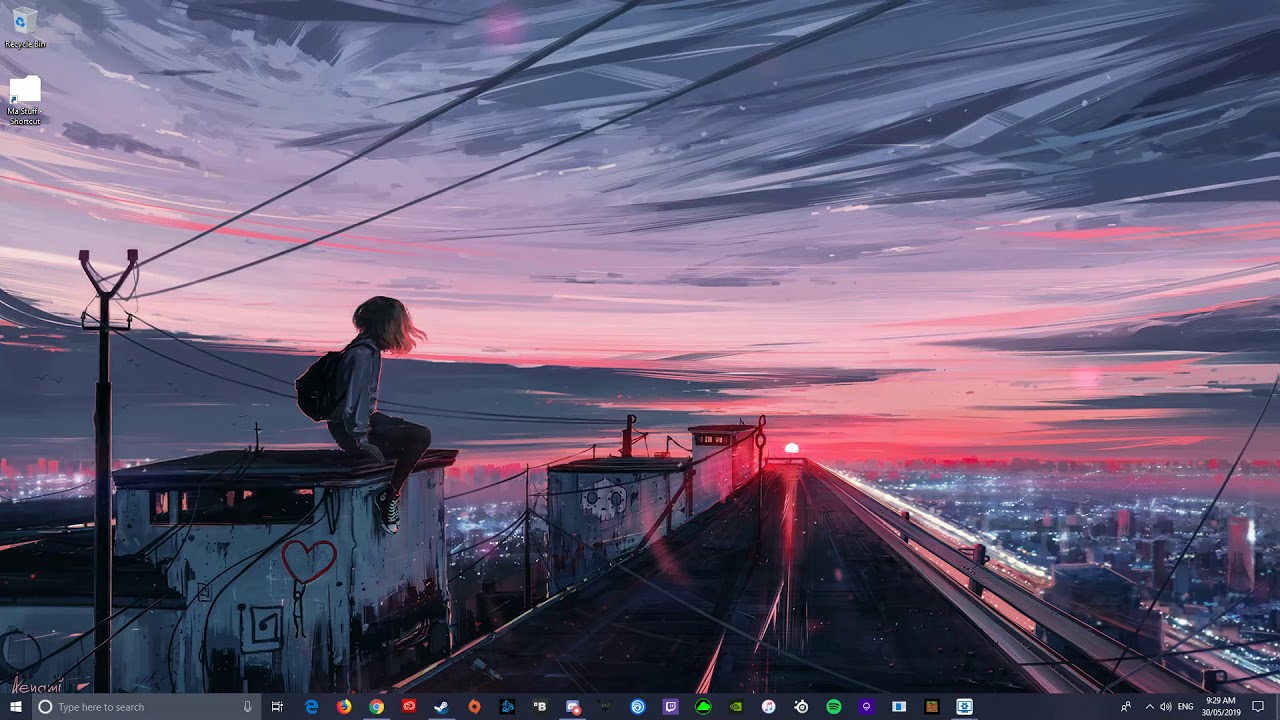Open the Recycle Bin desktop icon

click(x=25, y=27)
